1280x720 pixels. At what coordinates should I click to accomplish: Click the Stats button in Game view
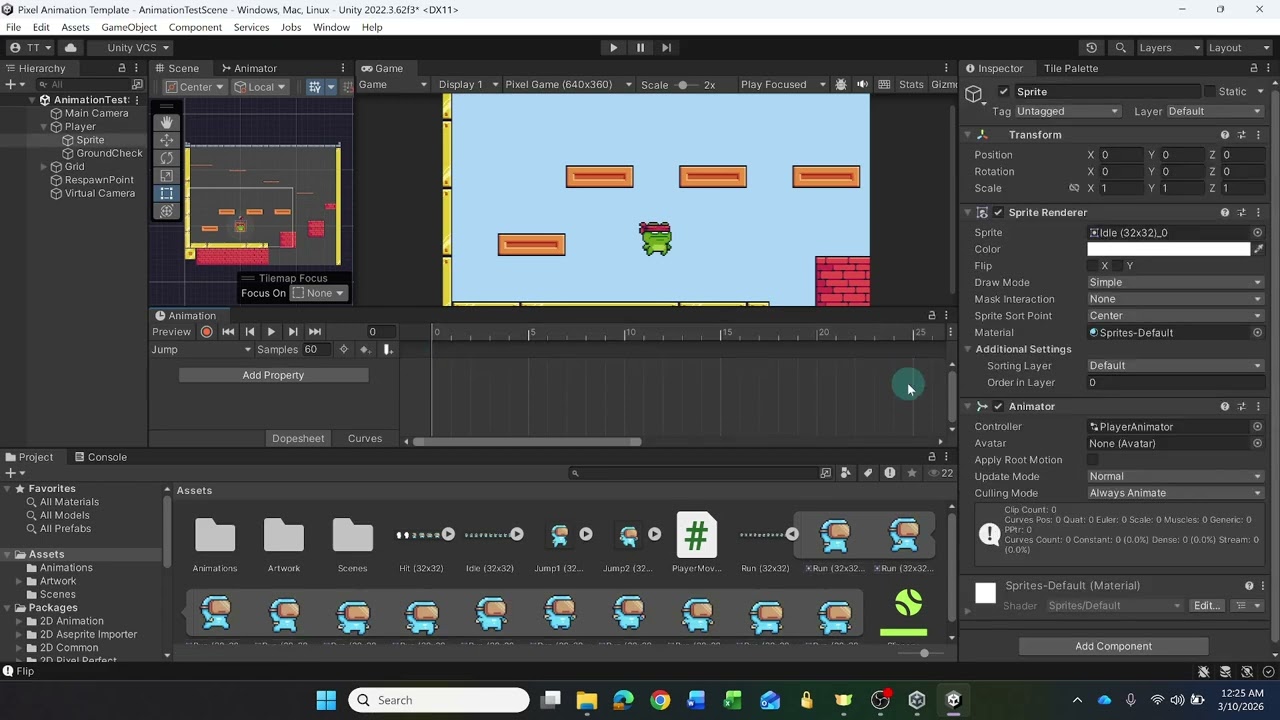click(x=911, y=84)
